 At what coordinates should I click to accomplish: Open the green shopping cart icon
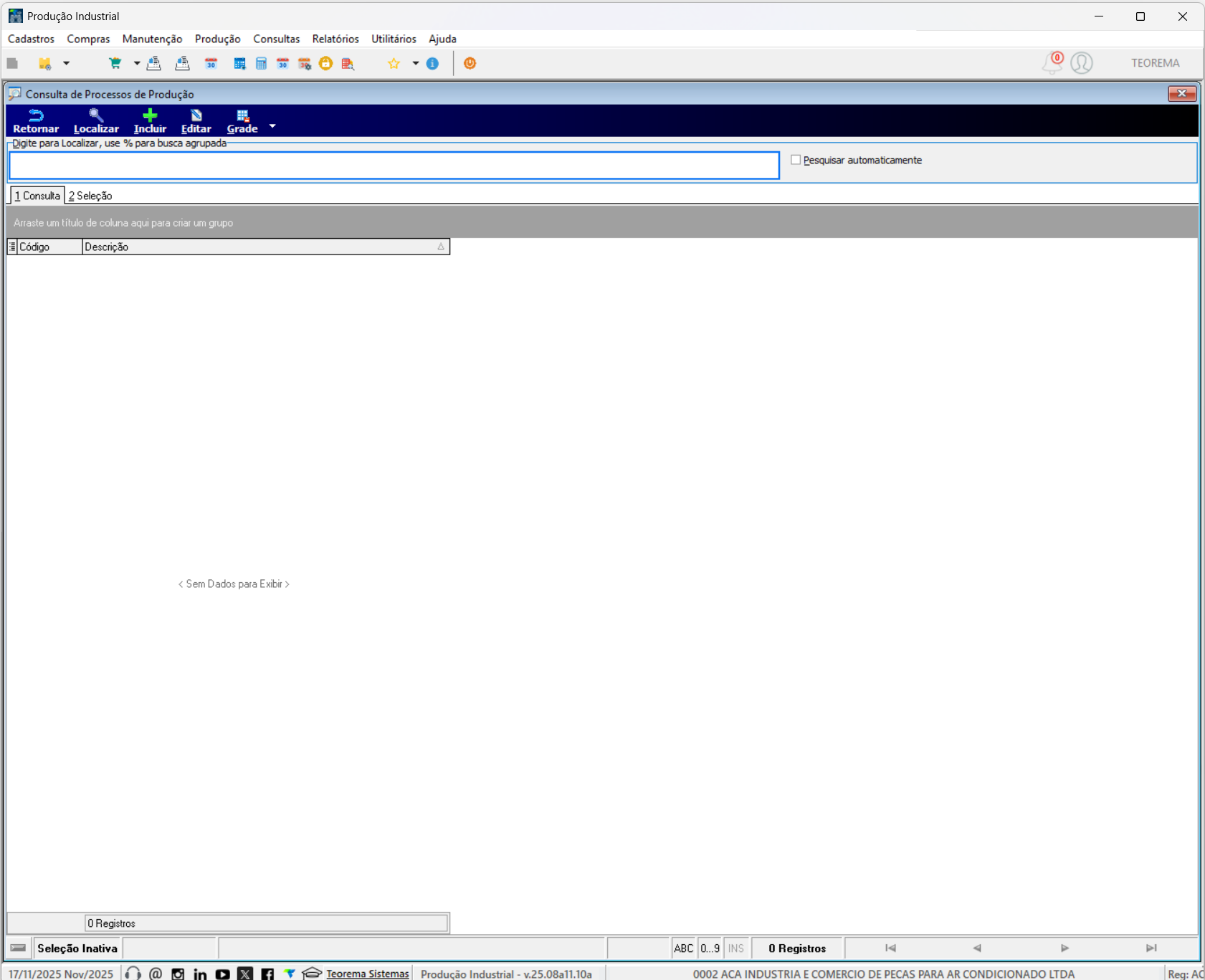(x=115, y=63)
